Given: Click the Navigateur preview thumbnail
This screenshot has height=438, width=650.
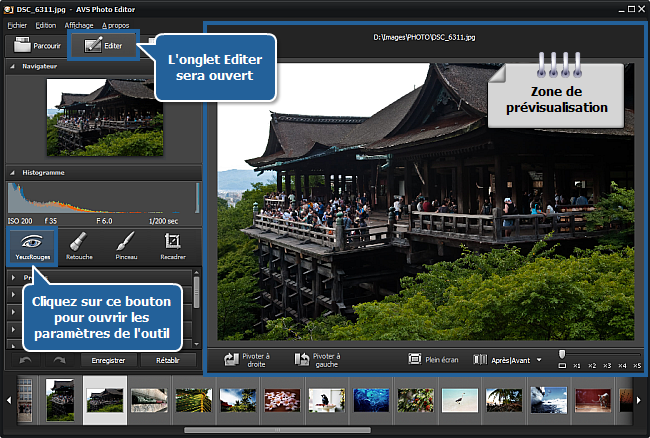Looking at the screenshot, I should (x=105, y=118).
